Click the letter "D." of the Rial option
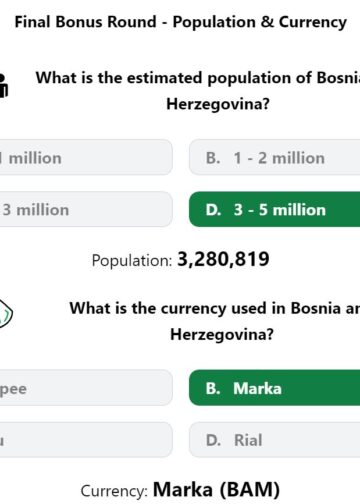Screen dimensions: 360x504 point(213,440)
